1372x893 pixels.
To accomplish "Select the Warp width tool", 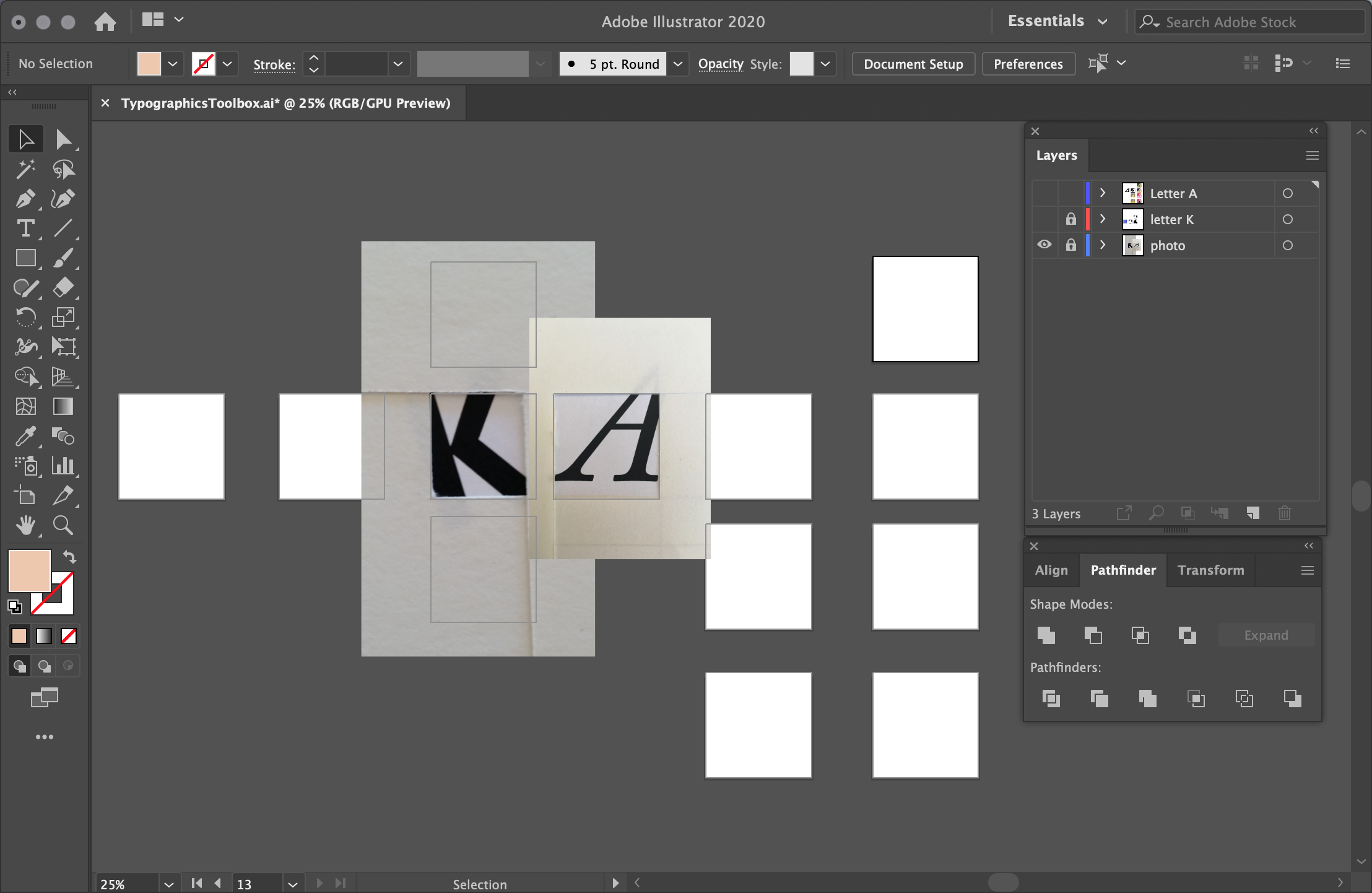I will click(x=26, y=346).
